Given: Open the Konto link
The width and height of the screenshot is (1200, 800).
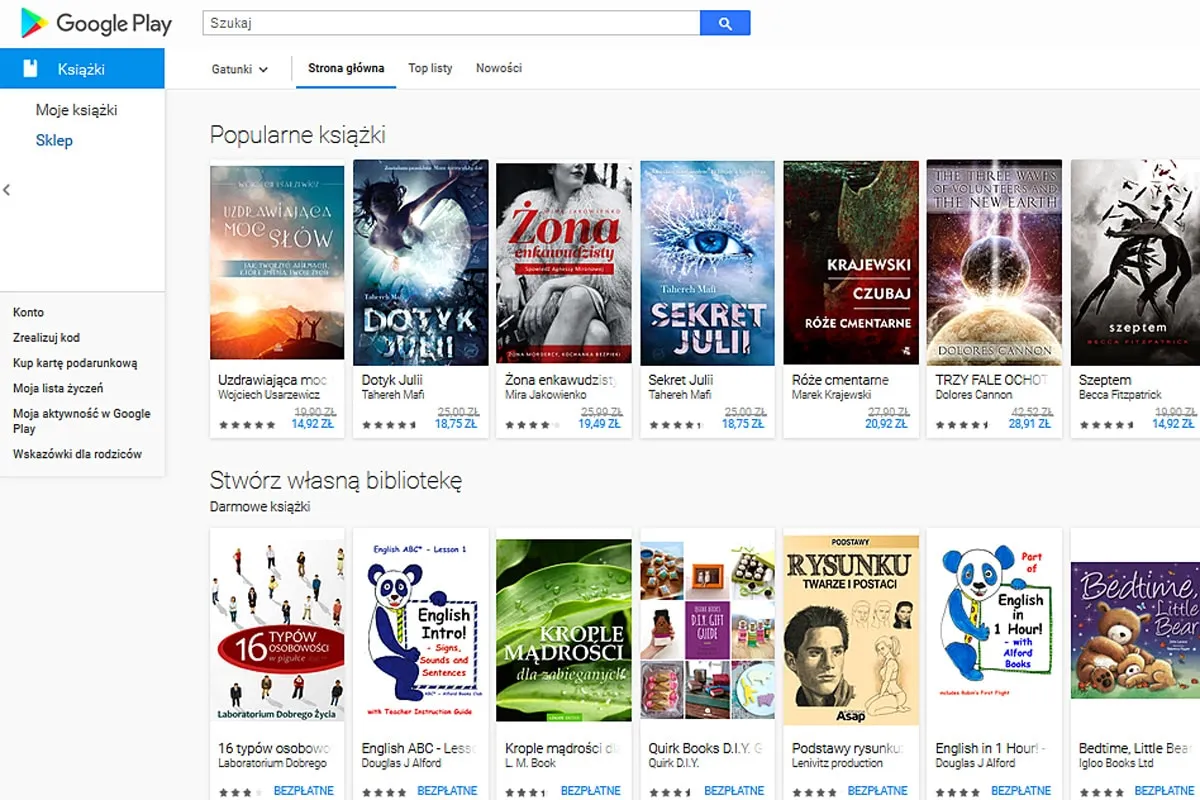Looking at the screenshot, I should pos(28,312).
